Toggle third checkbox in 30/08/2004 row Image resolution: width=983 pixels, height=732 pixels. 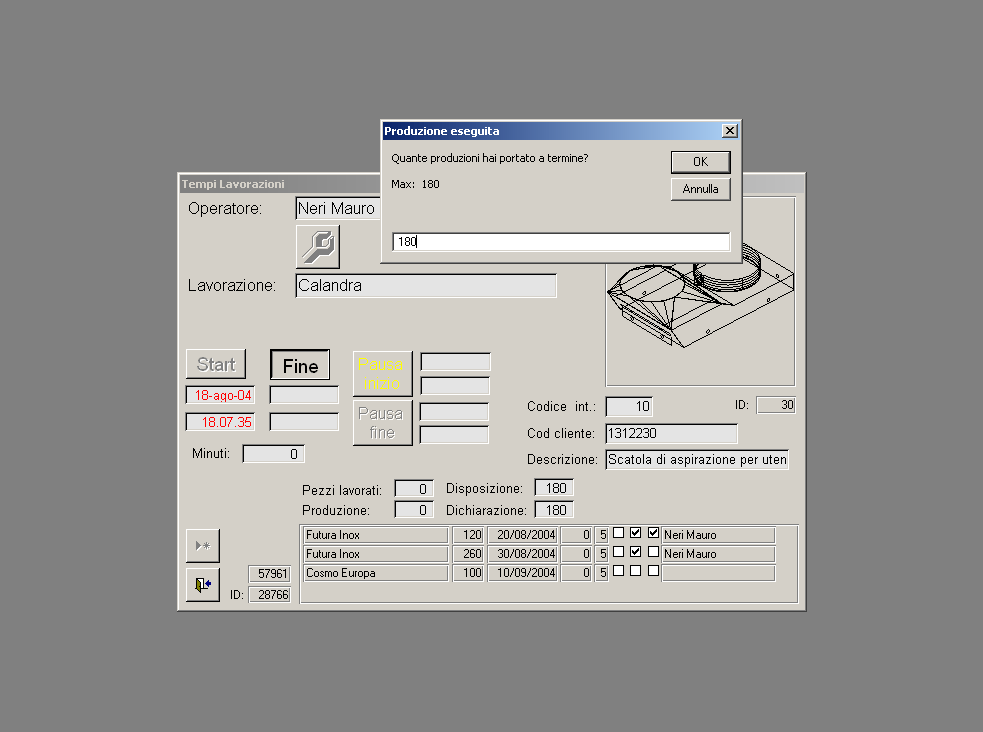(x=653, y=552)
